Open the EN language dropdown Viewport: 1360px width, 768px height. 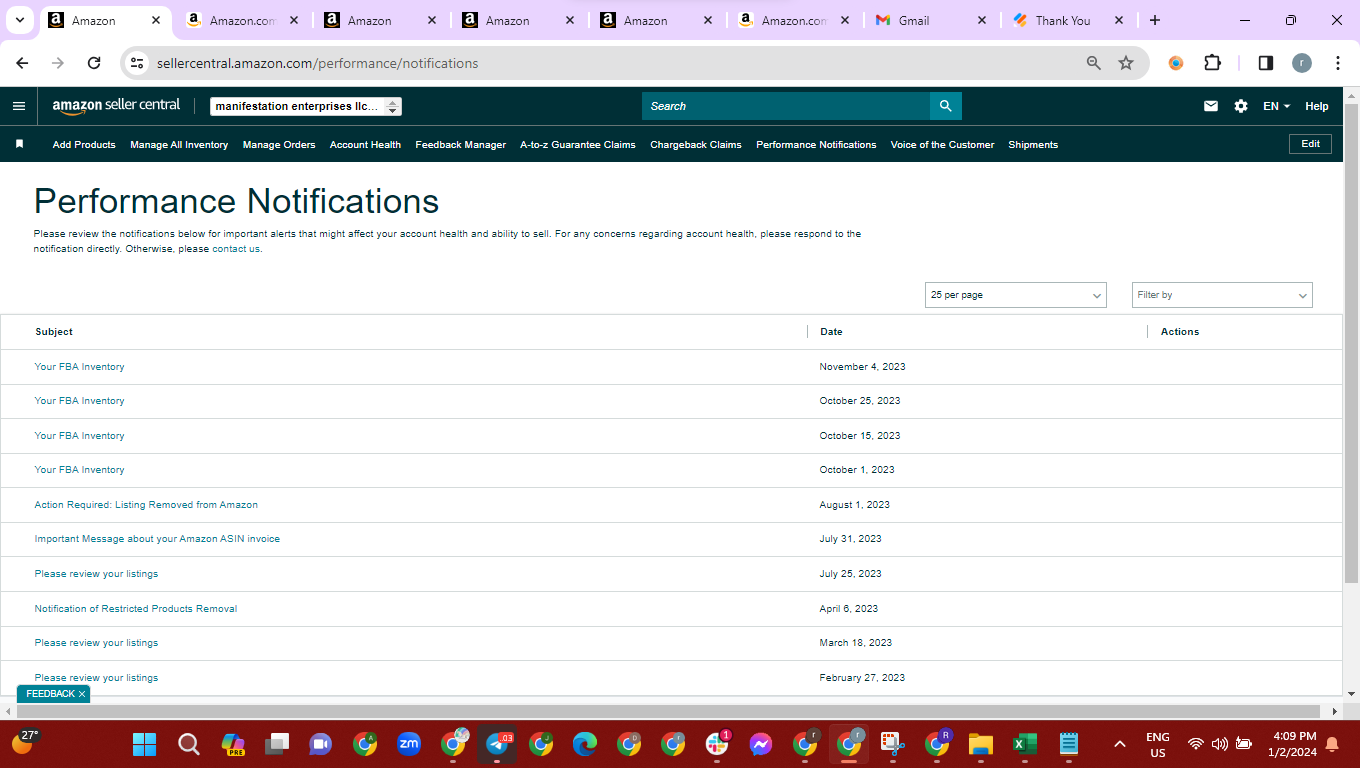coord(1276,106)
